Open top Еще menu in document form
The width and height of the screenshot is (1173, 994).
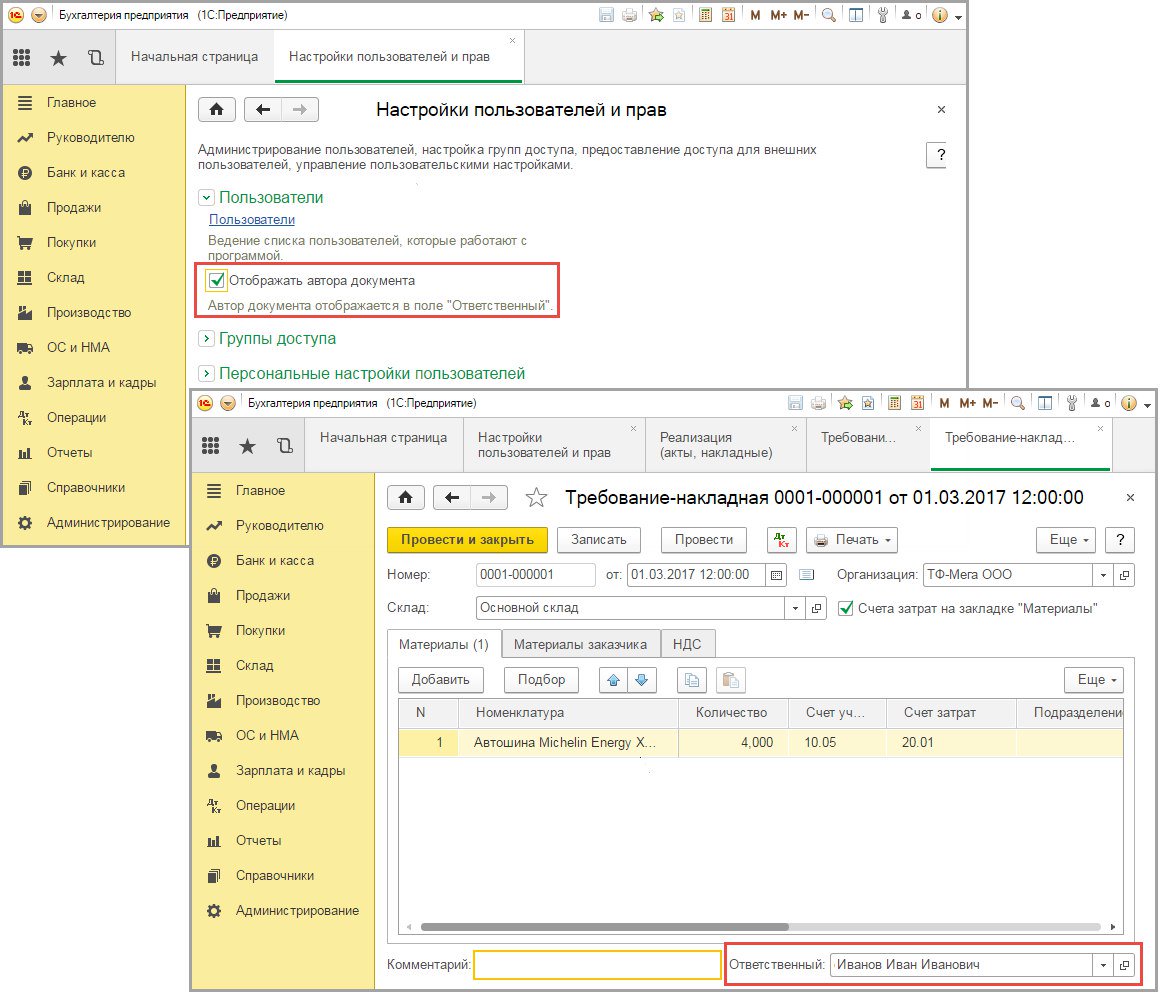[x=1066, y=539]
